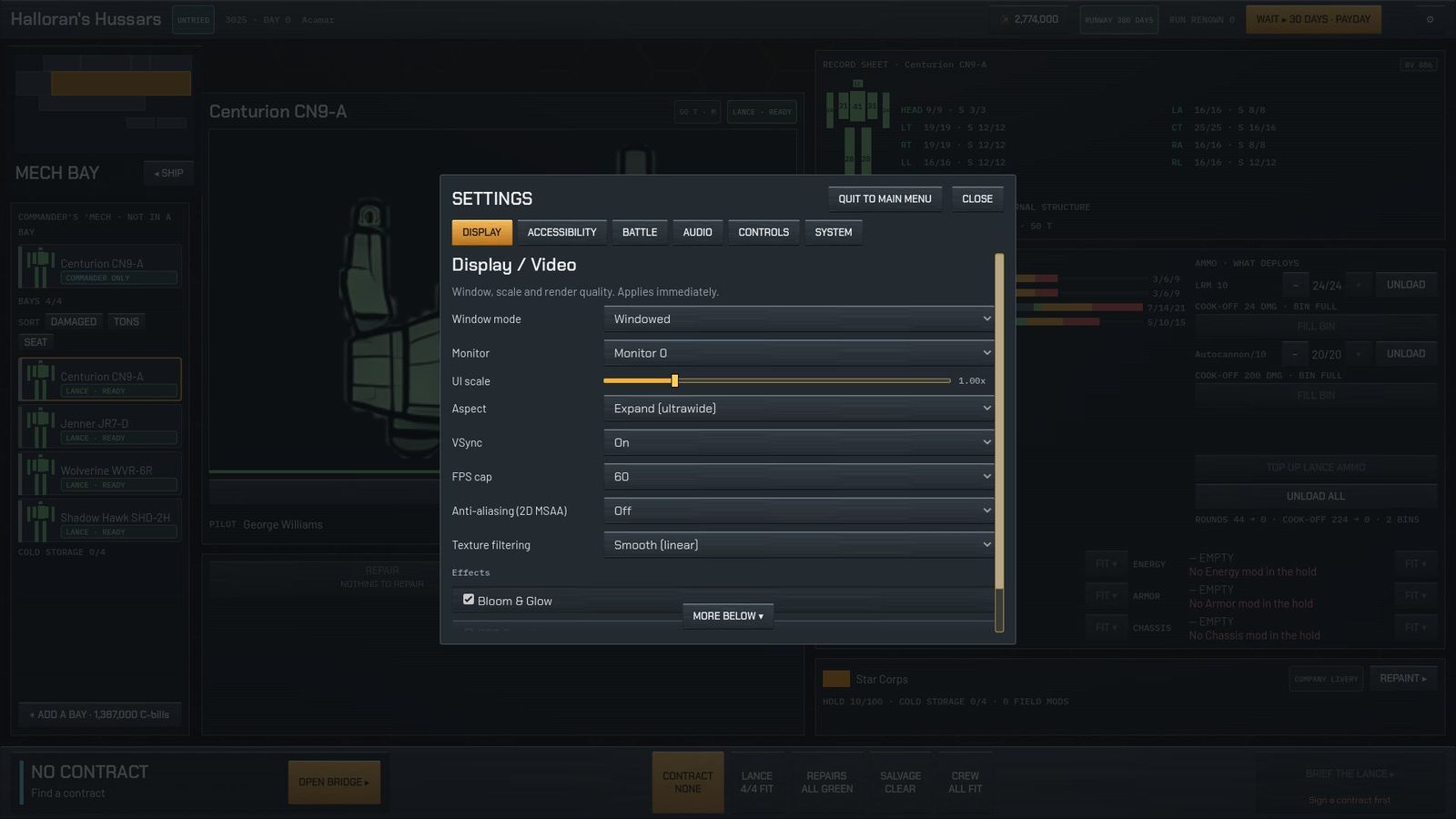Open the Contract None status tab
Viewport: 1456px width, 819px height.
[688, 783]
